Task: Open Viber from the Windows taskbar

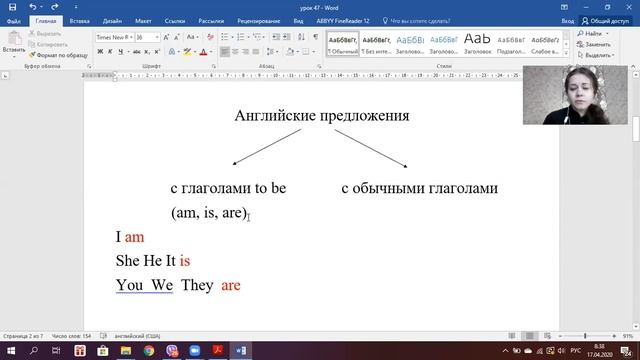Action: (172, 351)
